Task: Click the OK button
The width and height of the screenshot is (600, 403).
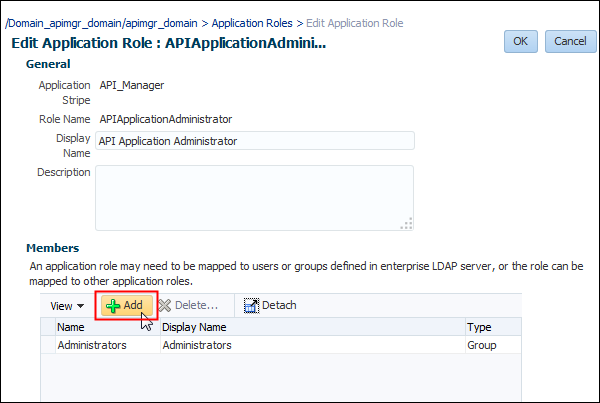Action: (520, 41)
